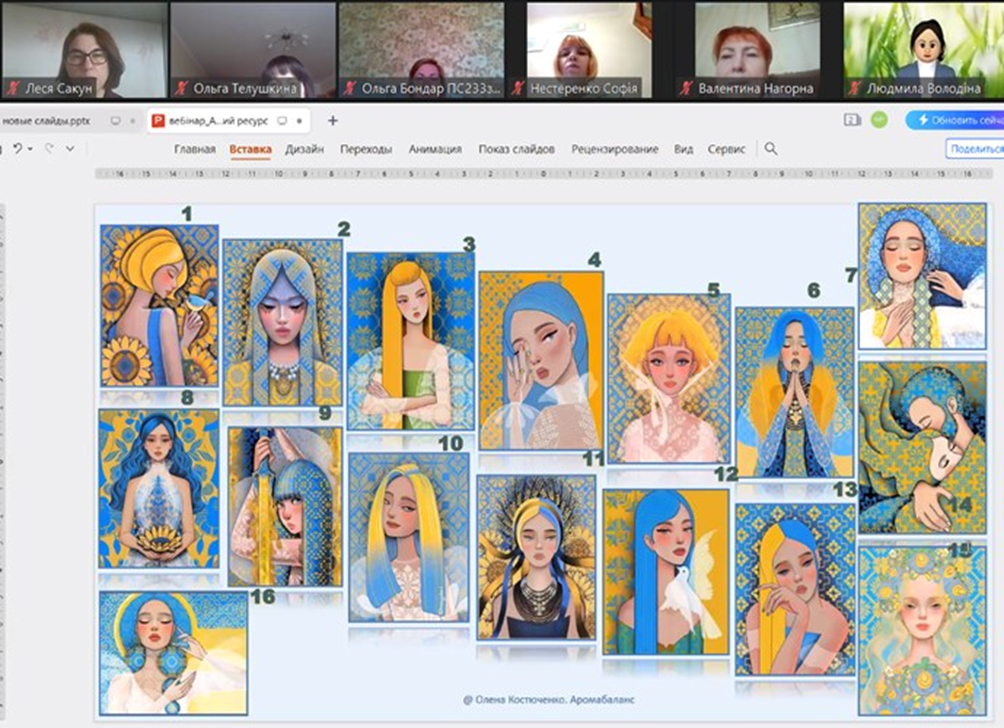
Task: Click the green user avatar icon
Action: [879, 120]
